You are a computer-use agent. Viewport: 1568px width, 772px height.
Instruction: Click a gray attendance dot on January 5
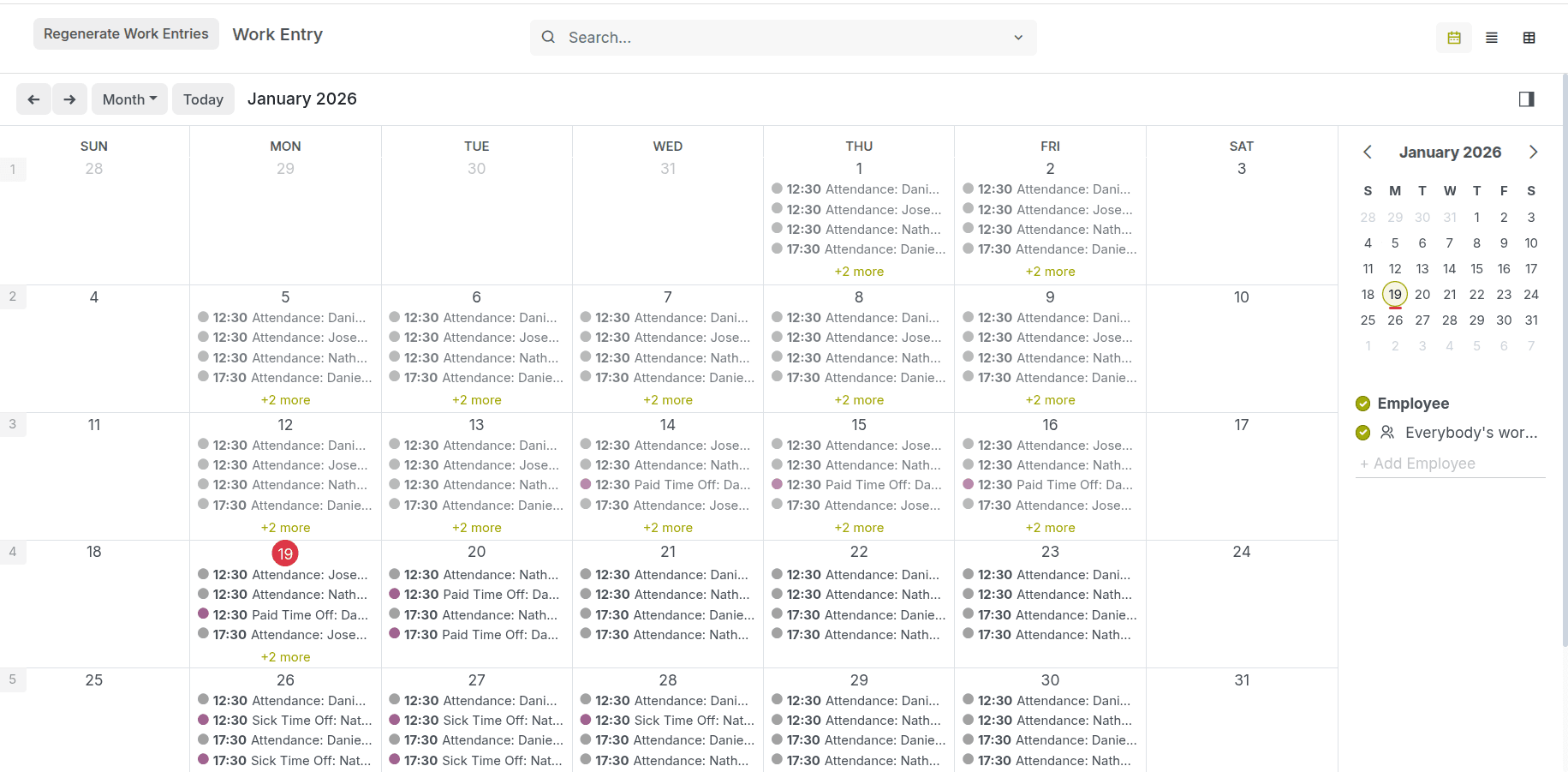(203, 317)
